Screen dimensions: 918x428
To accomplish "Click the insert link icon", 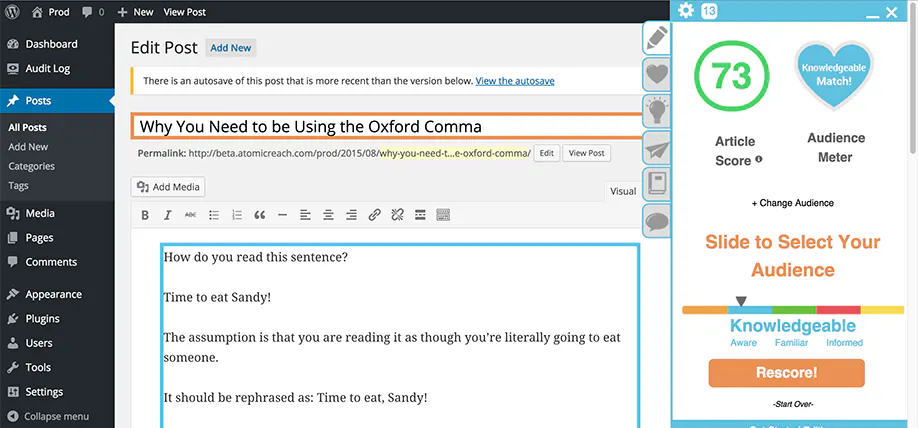I will [x=374, y=215].
